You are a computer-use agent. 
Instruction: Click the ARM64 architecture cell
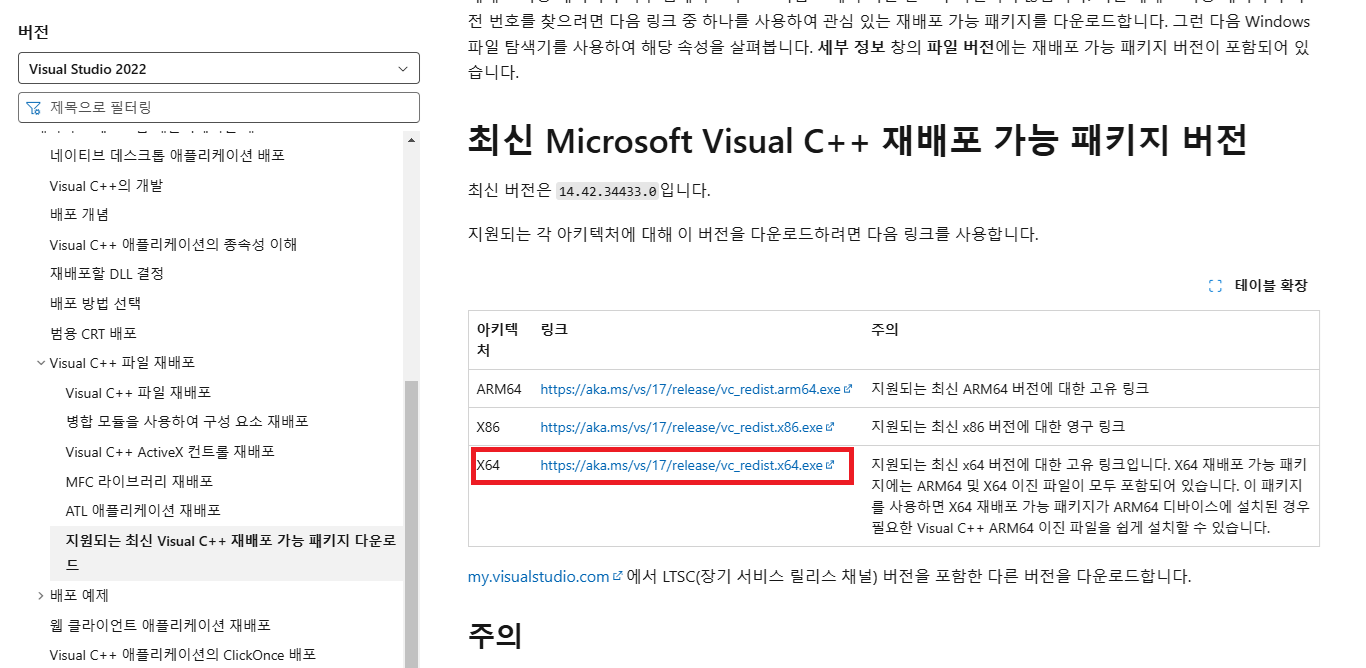pyautogui.click(x=500, y=389)
